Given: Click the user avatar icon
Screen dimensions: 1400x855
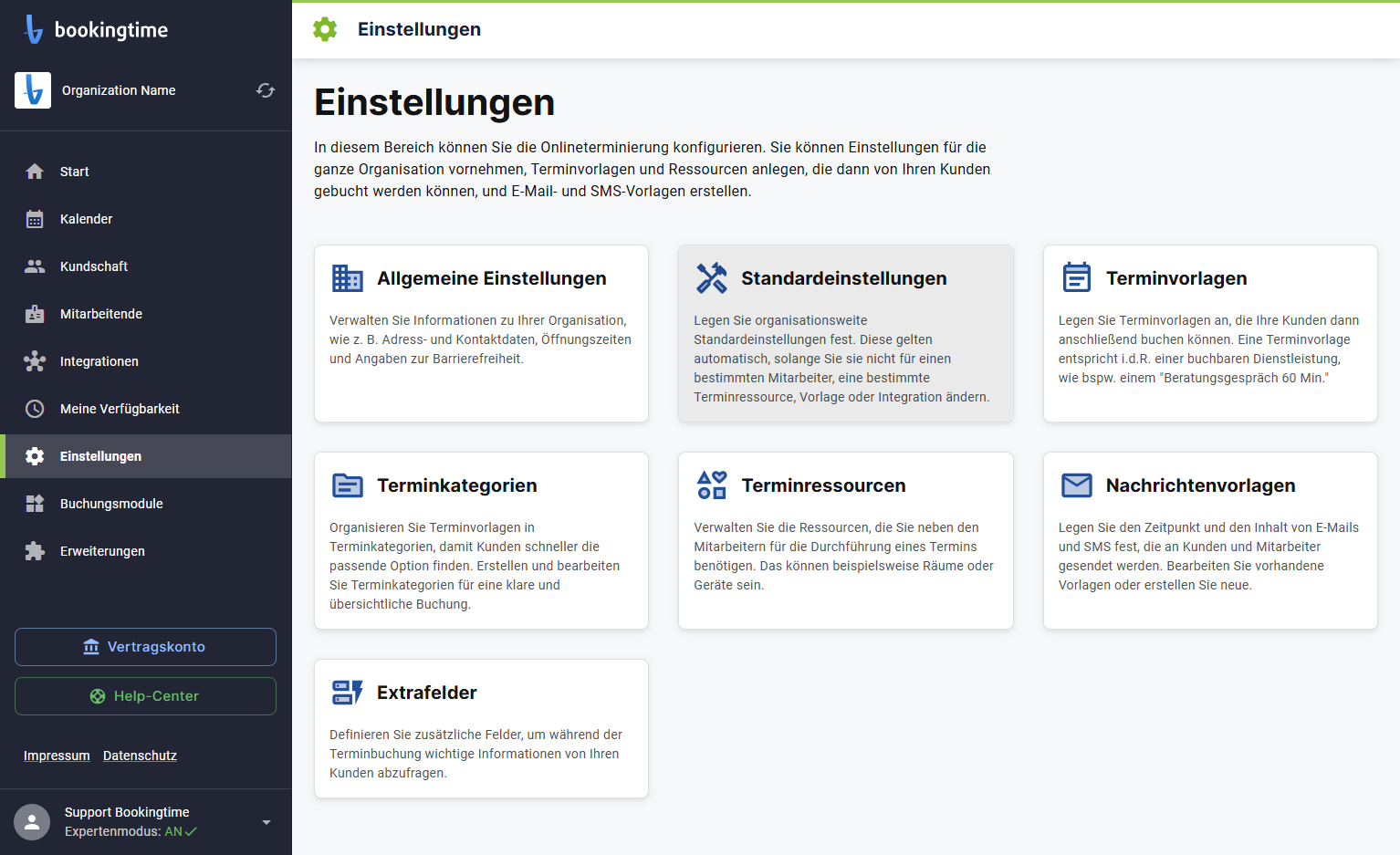Looking at the screenshot, I should (32, 822).
